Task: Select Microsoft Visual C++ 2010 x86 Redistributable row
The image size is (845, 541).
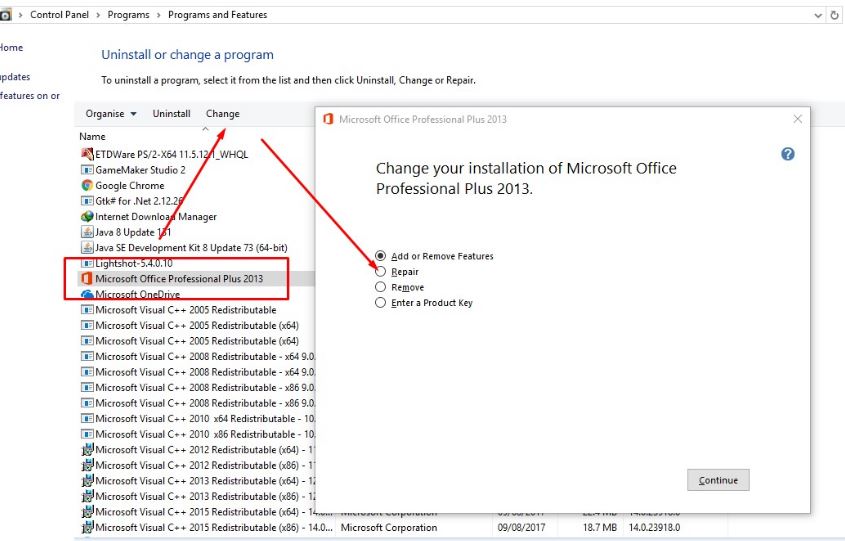Action: pyautogui.click(x=197, y=434)
